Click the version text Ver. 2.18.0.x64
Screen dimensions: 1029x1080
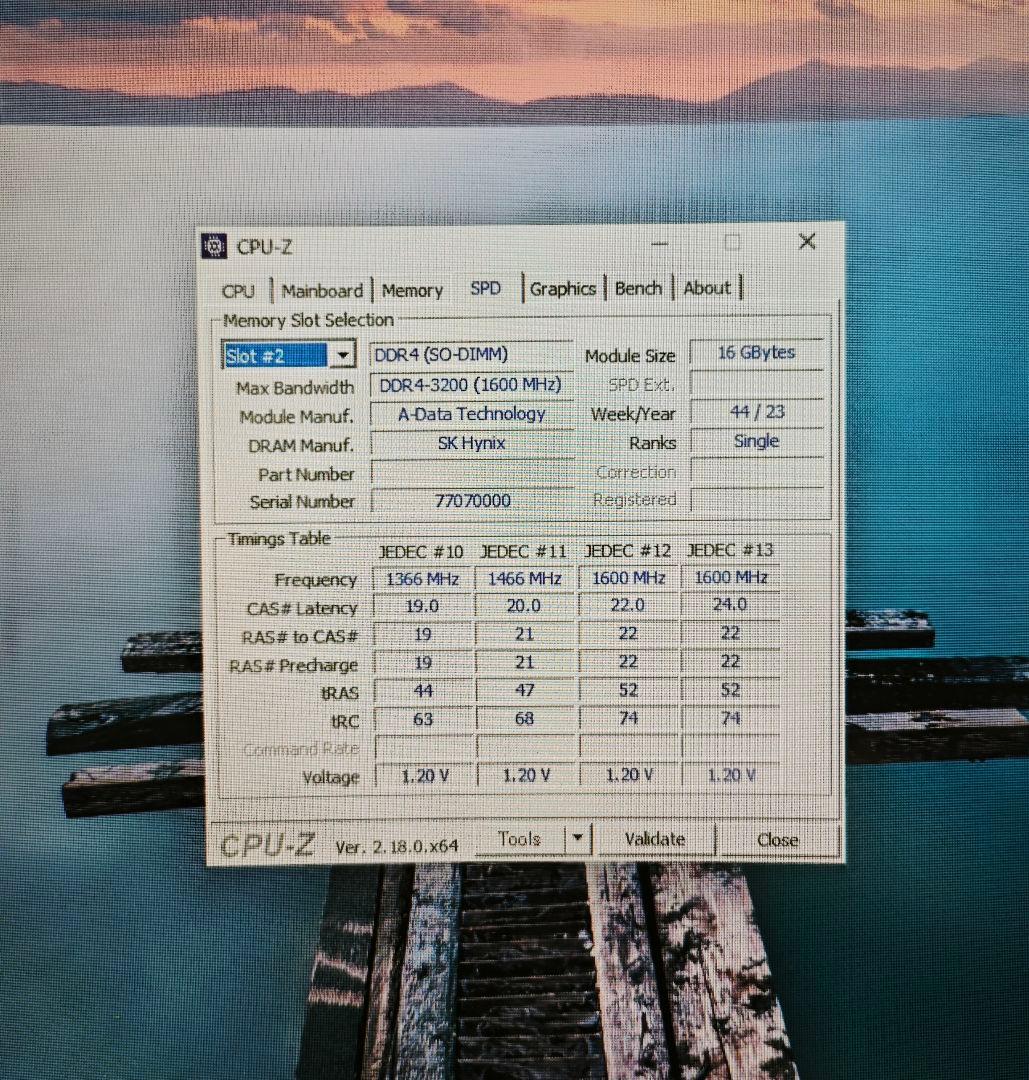click(397, 847)
